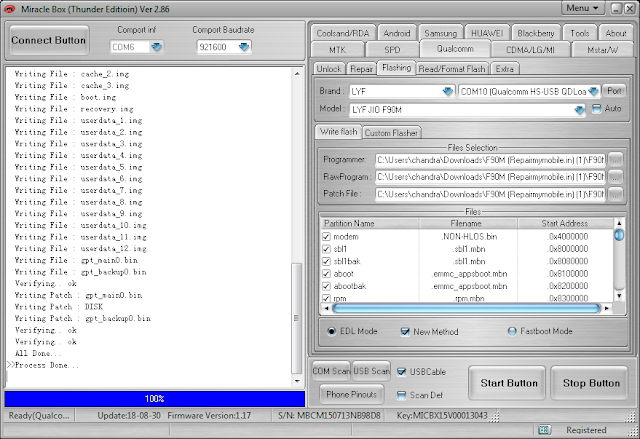The height and width of the screenshot is (439, 640).
Task: Switch to the Blackberry tab
Action: pyautogui.click(x=536, y=33)
